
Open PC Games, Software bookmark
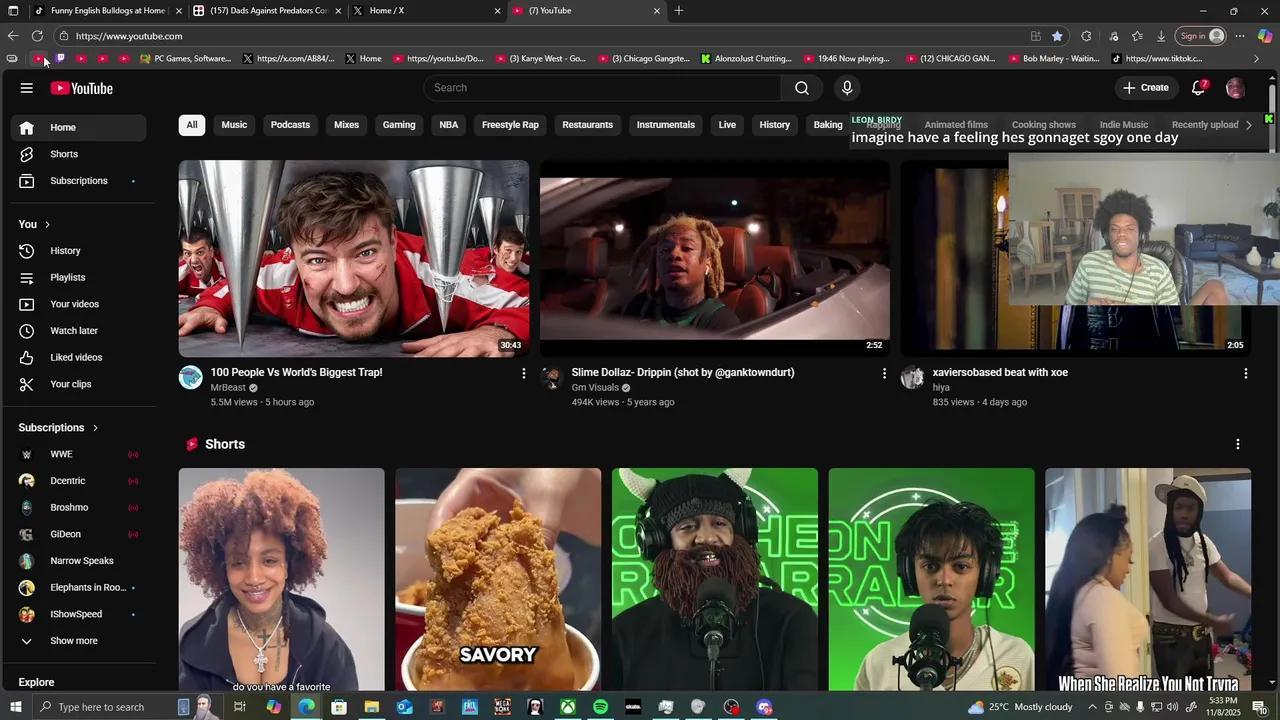[x=186, y=59]
